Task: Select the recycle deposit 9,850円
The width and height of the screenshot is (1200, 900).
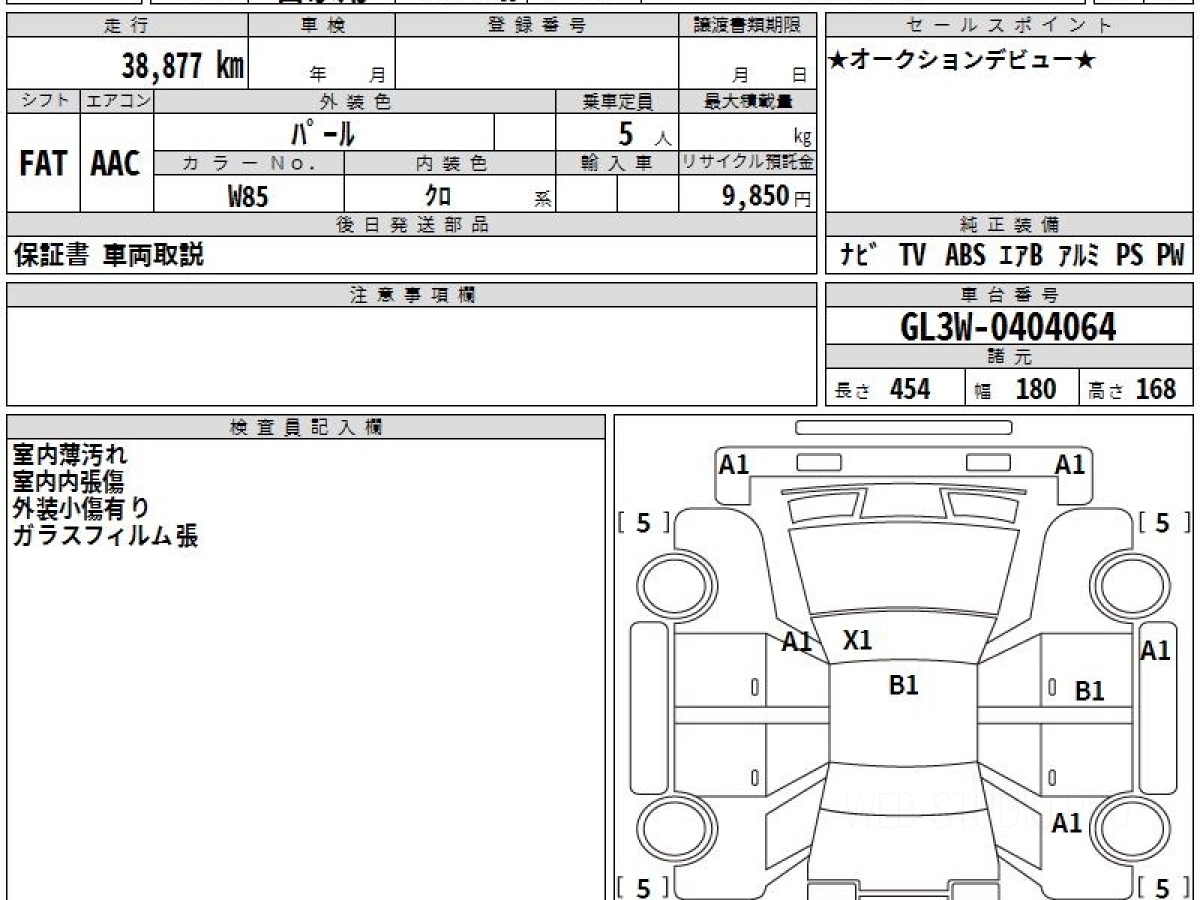Action: pos(767,196)
